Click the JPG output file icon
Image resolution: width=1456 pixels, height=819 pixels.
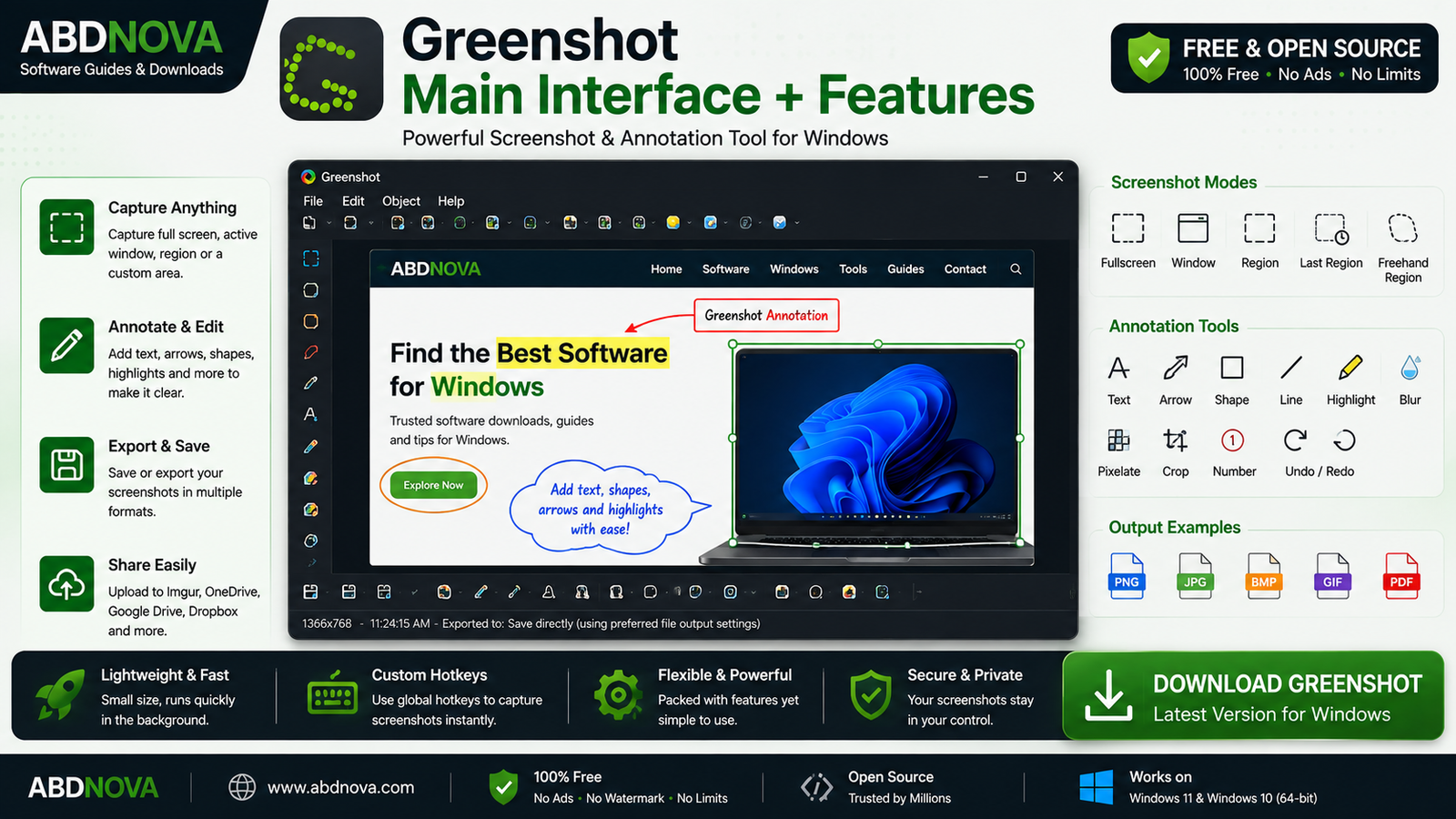1195,575
